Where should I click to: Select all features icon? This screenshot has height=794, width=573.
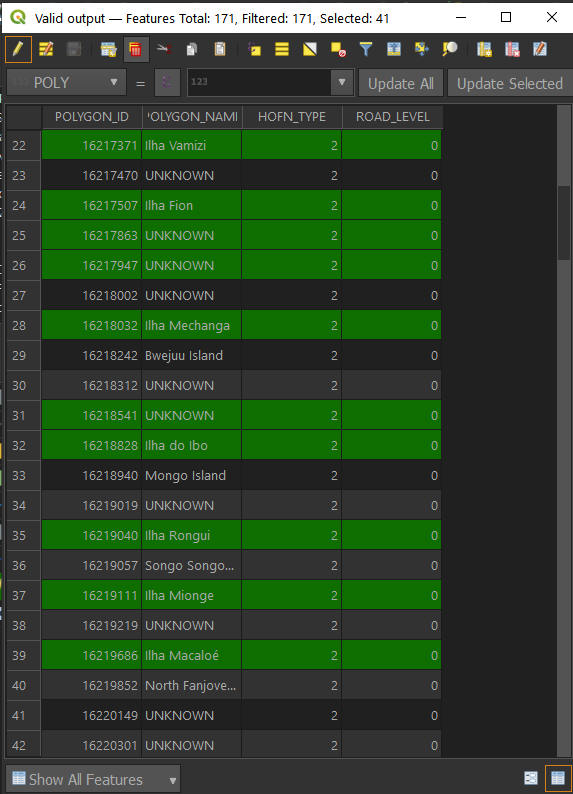(x=282, y=50)
